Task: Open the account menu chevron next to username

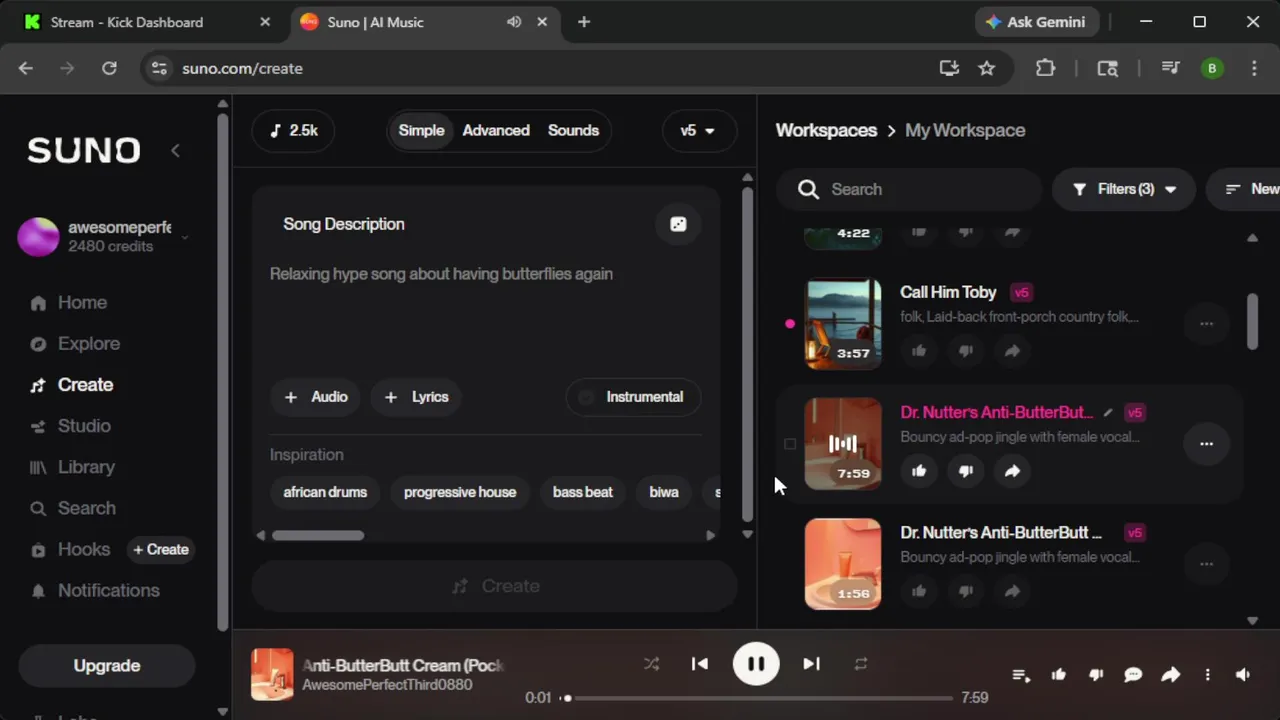Action: pyautogui.click(x=184, y=237)
